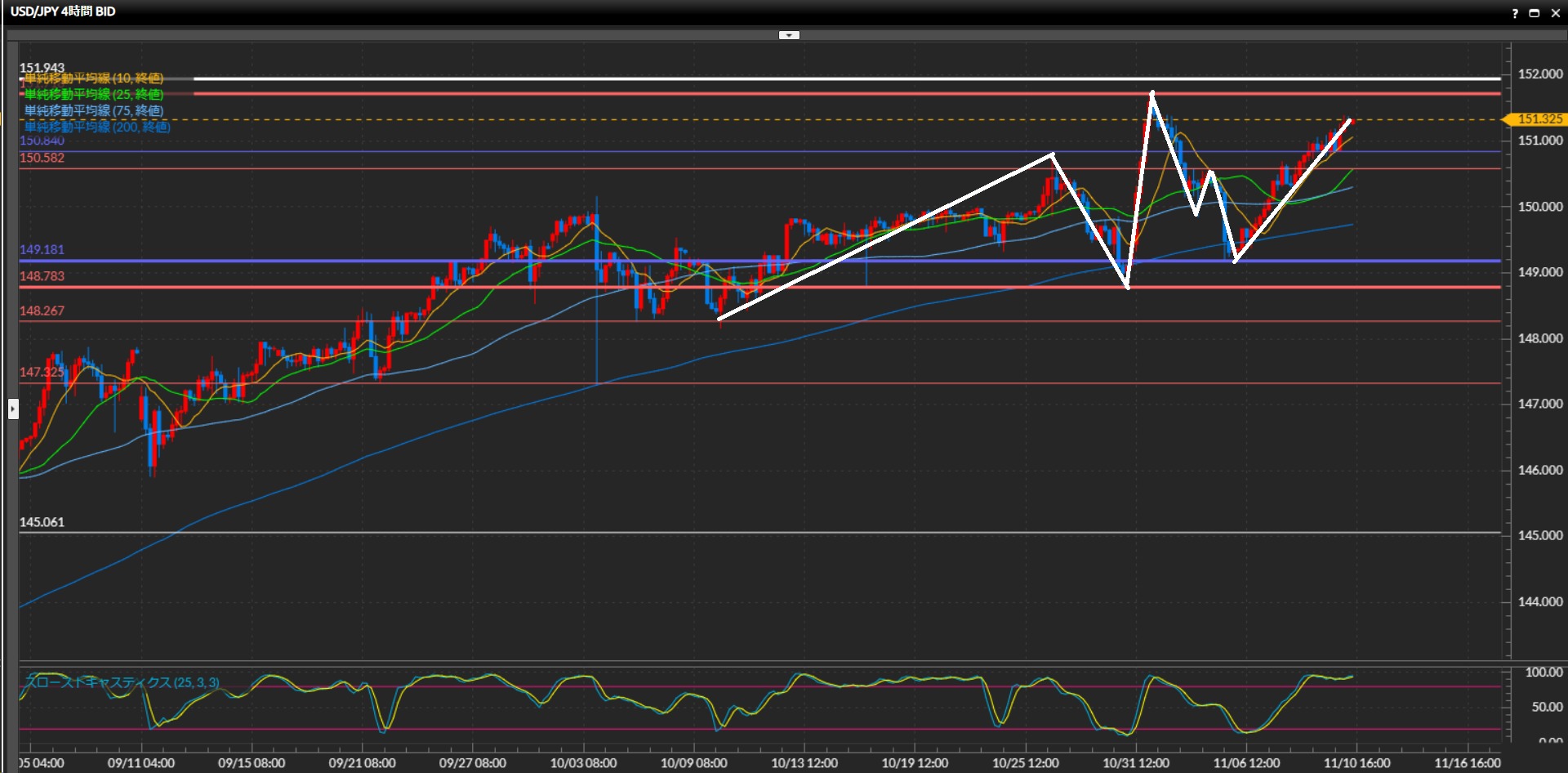Open the help question mark icon
Viewport: 1568px width, 773px height.
pyautogui.click(x=1515, y=13)
